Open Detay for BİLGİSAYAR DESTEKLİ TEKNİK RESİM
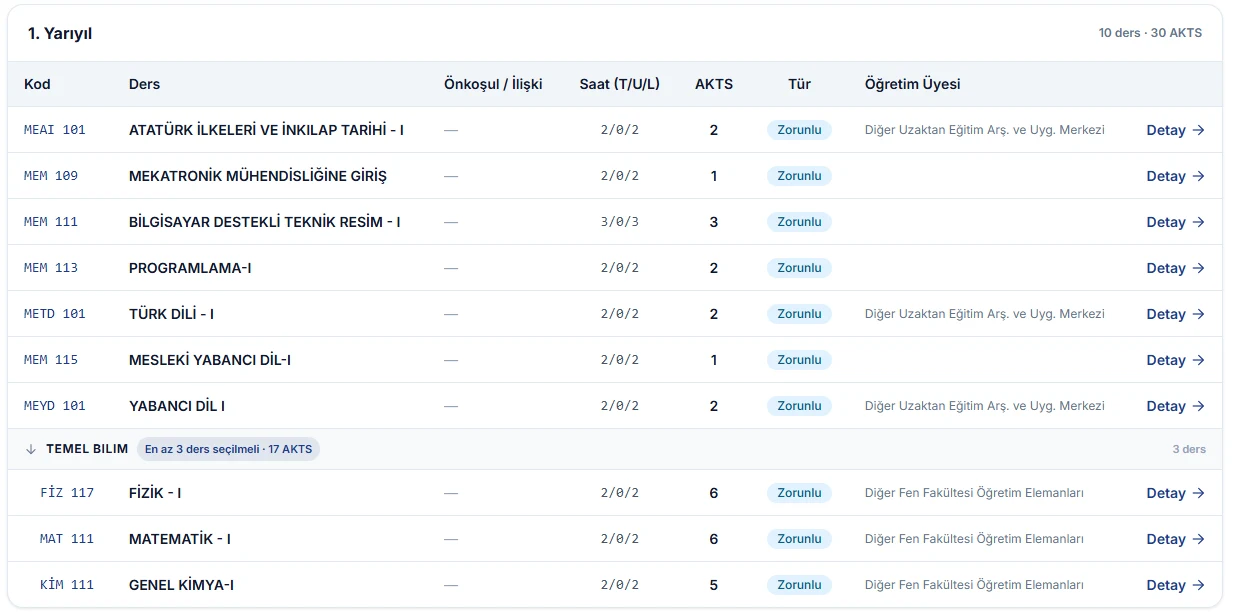The height and width of the screenshot is (612, 1234). 1175,222
